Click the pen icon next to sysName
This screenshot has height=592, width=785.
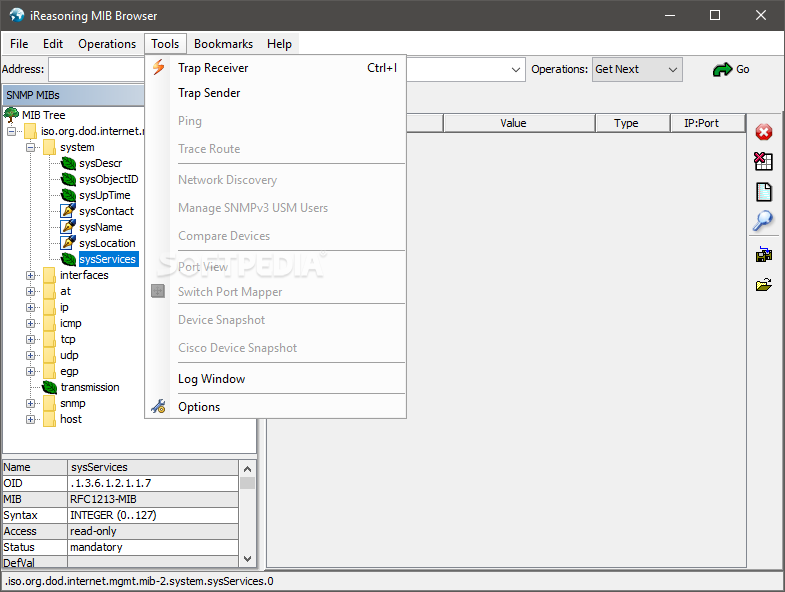(x=68, y=227)
